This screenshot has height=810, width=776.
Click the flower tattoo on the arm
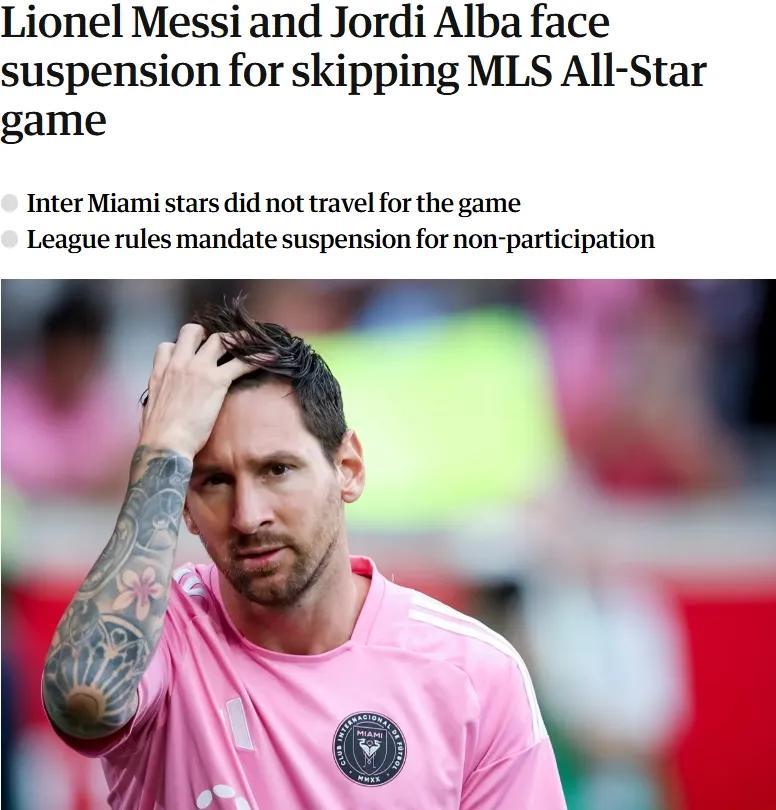[138, 589]
